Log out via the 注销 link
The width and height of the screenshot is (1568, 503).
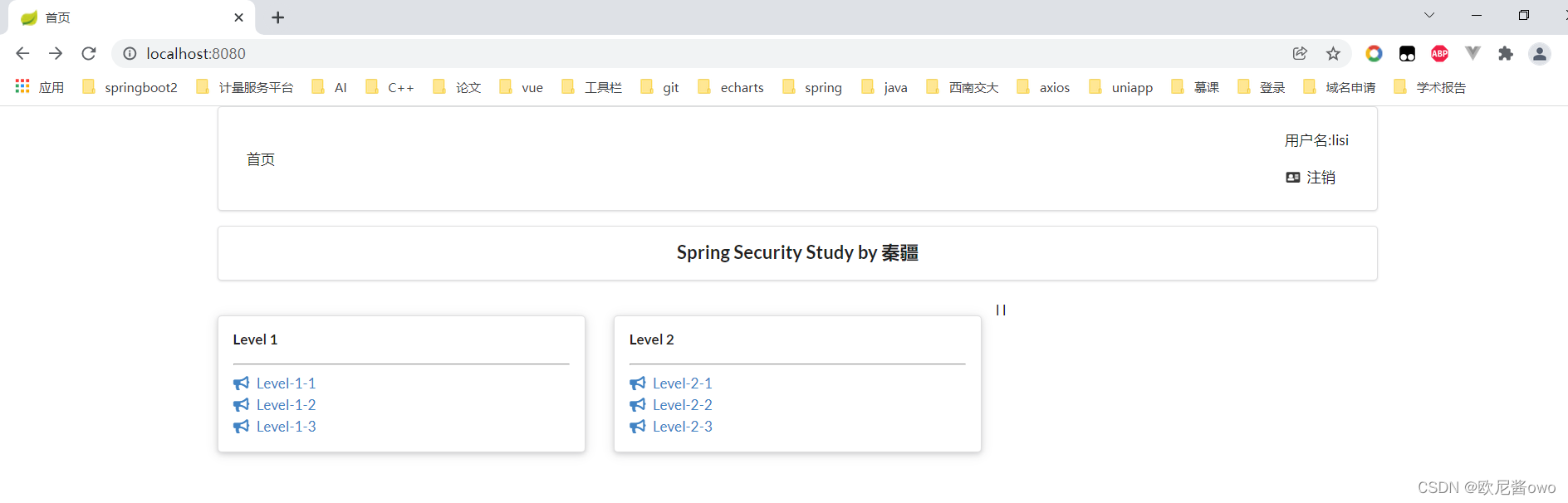[x=1321, y=178]
